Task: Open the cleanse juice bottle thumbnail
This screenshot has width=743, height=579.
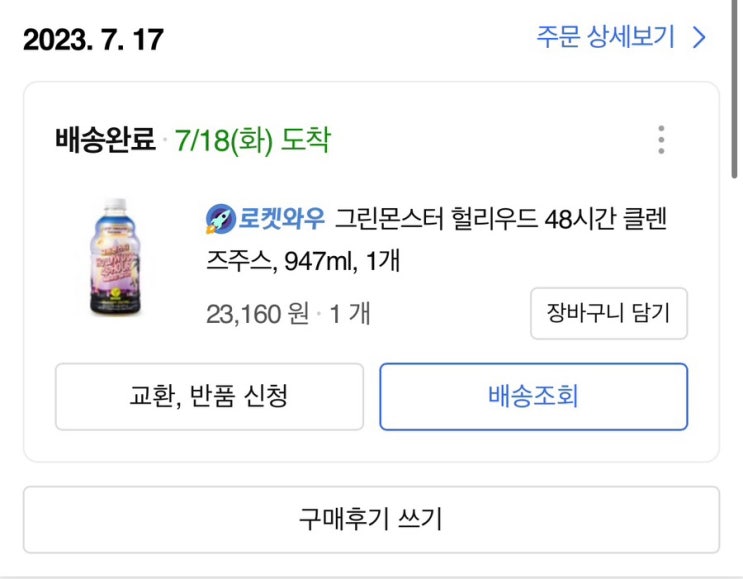Action: pyautogui.click(x=119, y=259)
